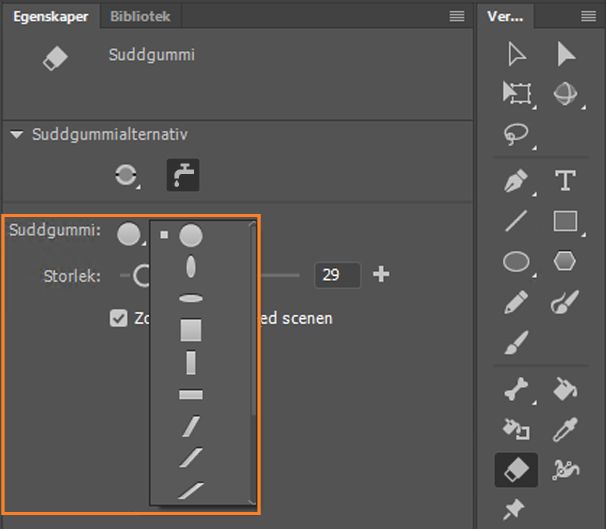The image size is (606, 529).
Task: Choose the round eraser shape
Action: tap(191, 235)
